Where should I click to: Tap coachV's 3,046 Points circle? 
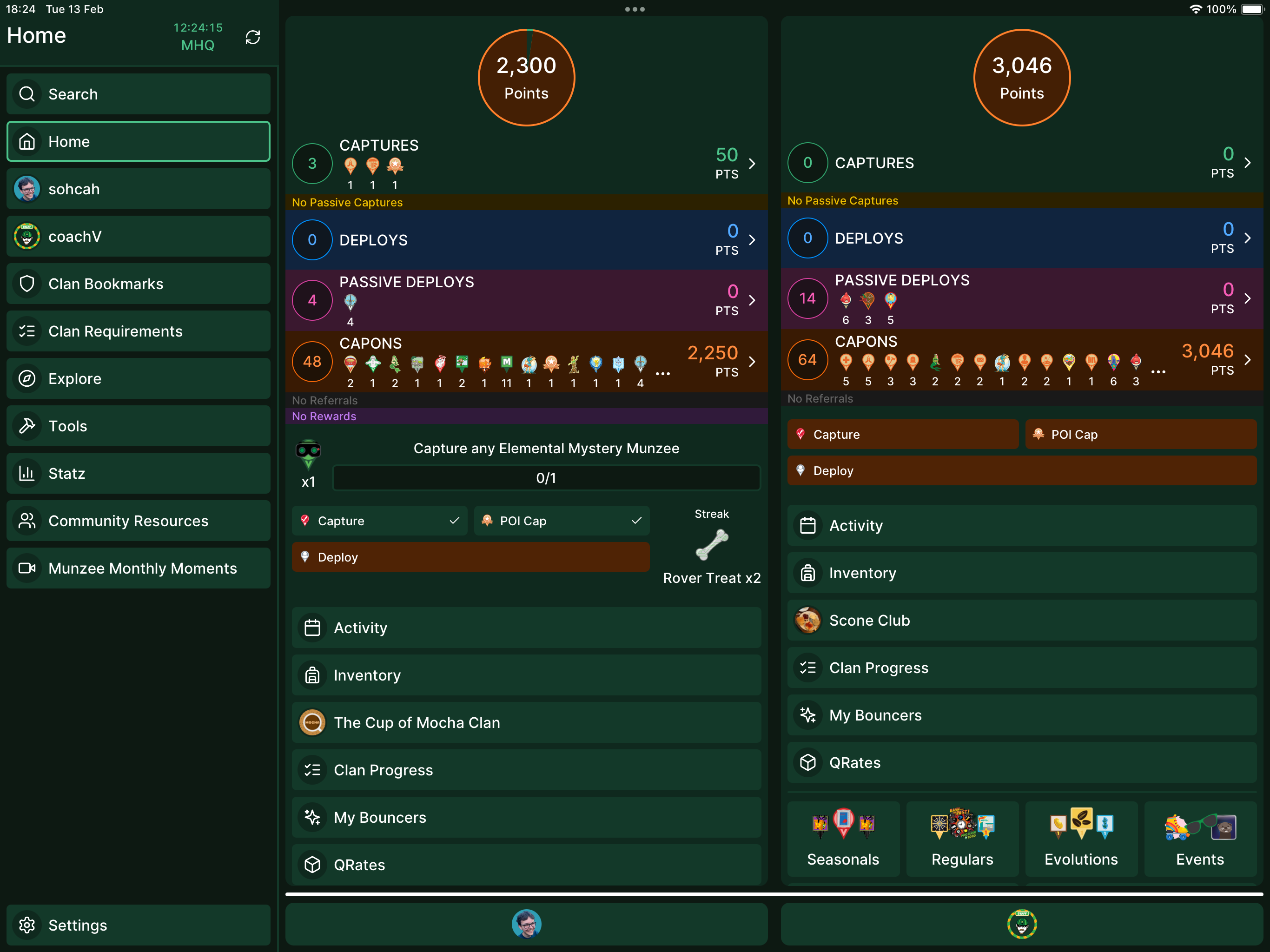[1022, 78]
